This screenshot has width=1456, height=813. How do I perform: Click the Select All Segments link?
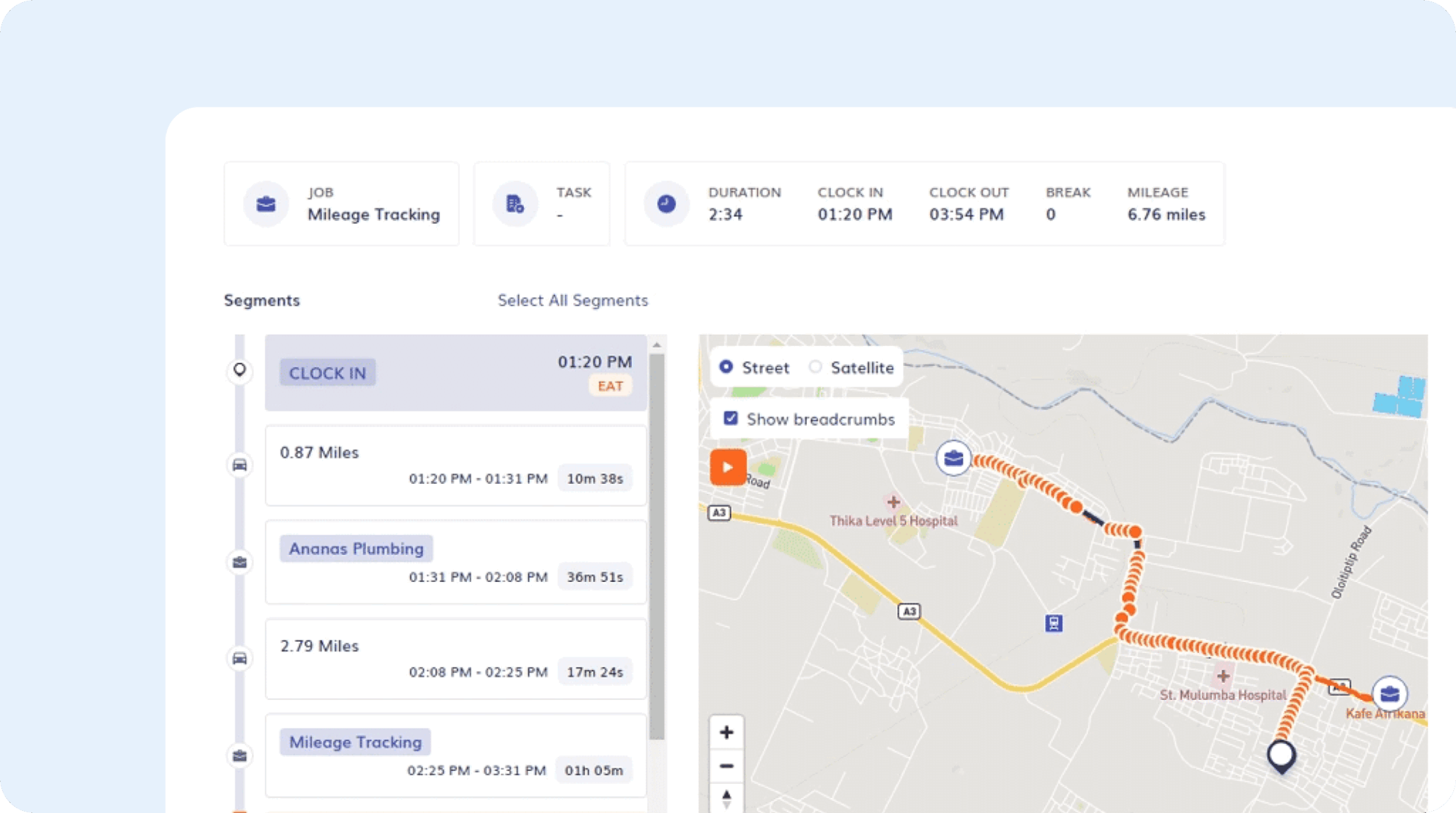[x=572, y=300]
